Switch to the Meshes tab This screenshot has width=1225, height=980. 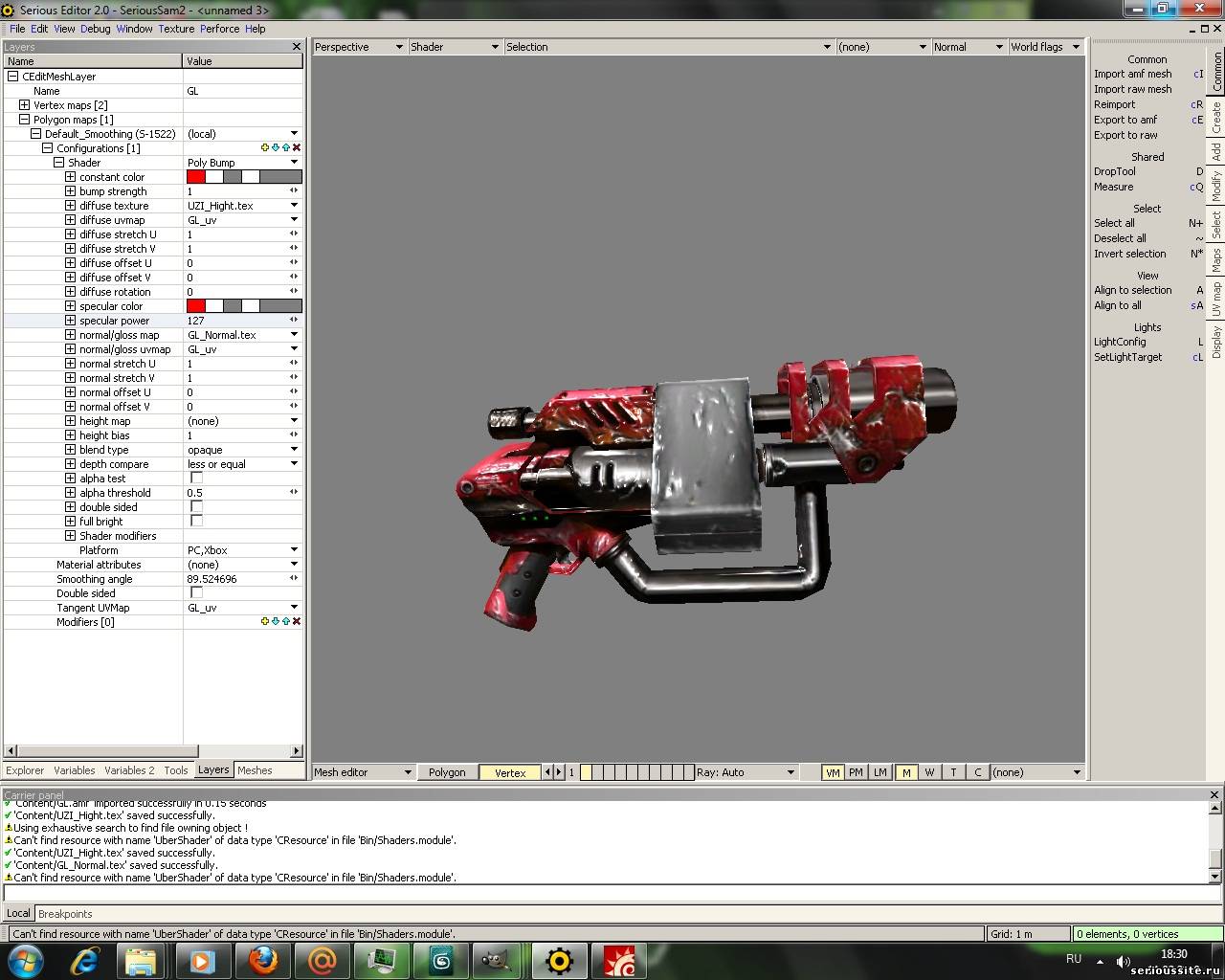click(255, 770)
